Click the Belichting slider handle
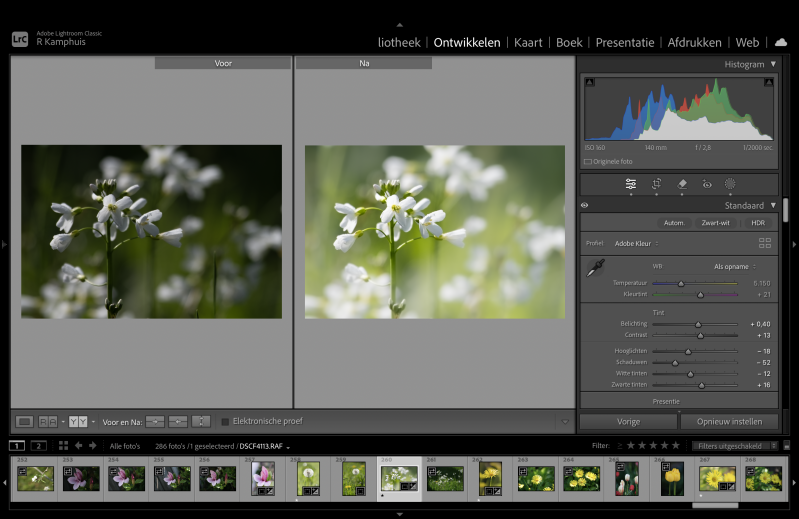The image size is (799, 519). point(699,324)
